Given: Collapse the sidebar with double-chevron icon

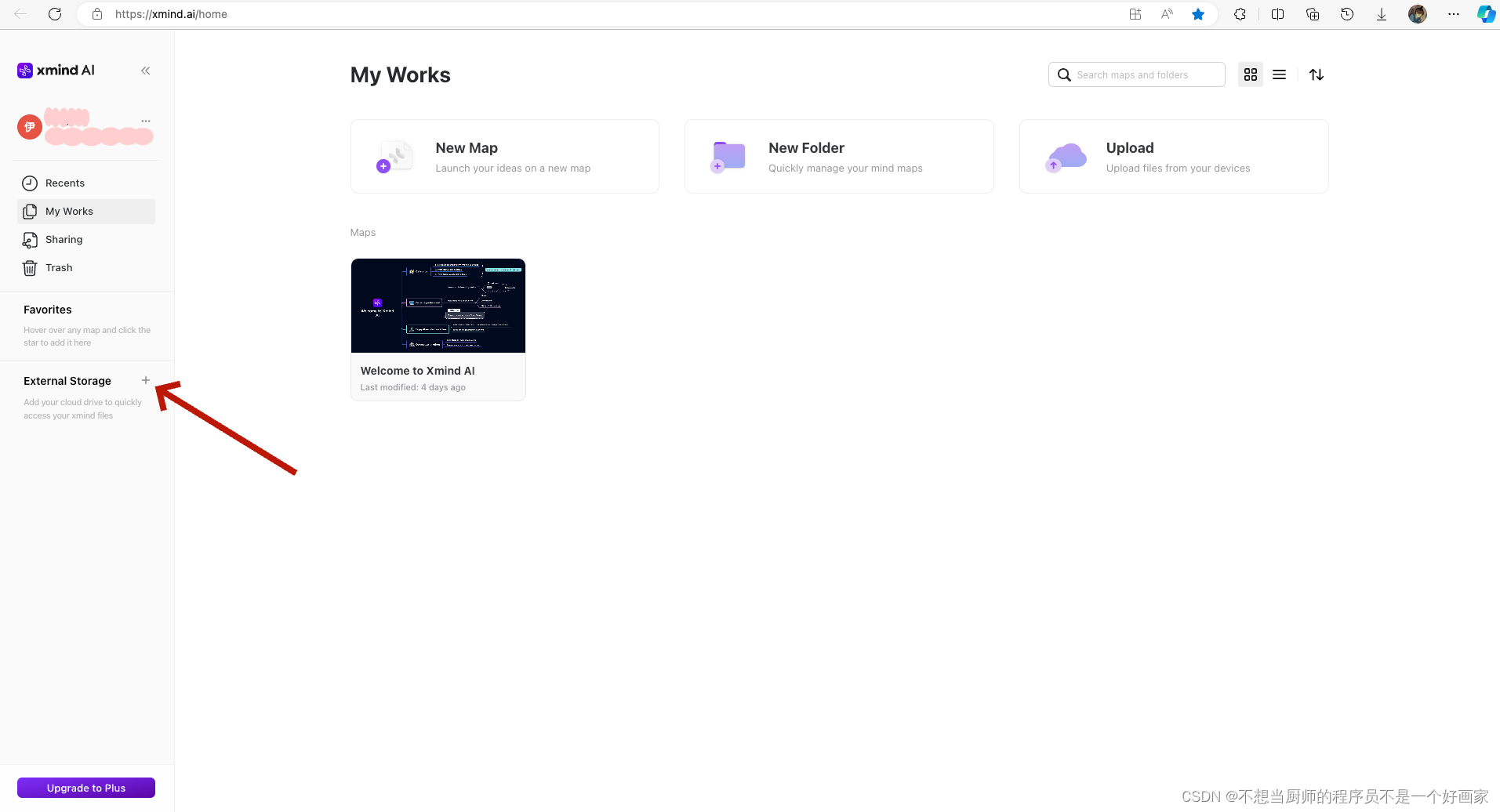Looking at the screenshot, I should coord(145,71).
